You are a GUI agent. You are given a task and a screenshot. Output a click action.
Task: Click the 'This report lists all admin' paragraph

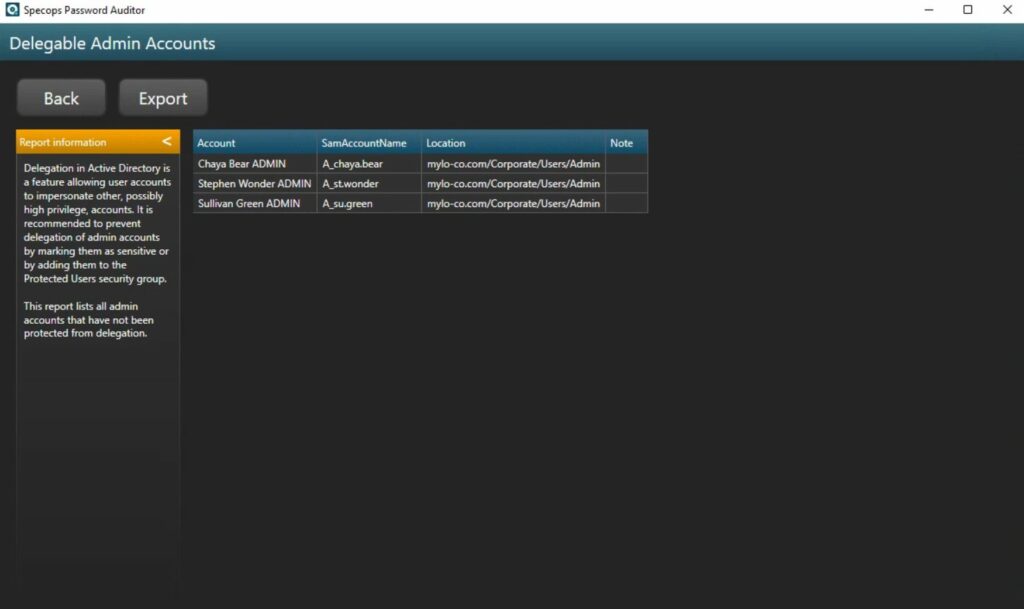[89, 320]
